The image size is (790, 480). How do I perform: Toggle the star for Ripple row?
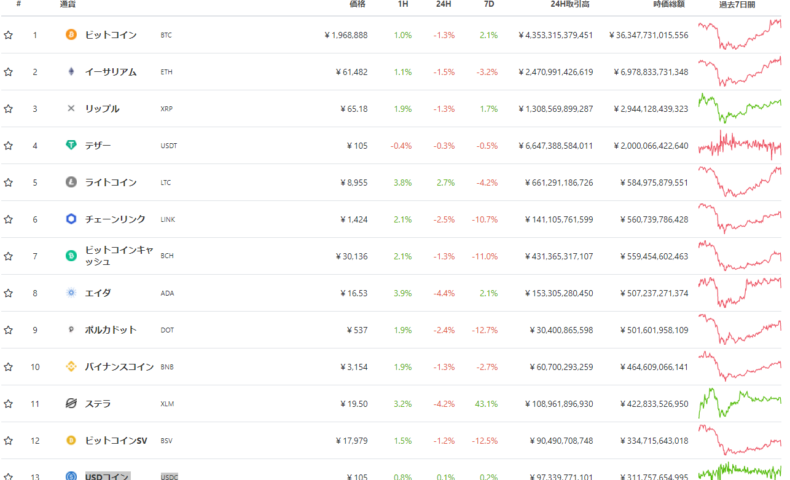coord(8,108)
